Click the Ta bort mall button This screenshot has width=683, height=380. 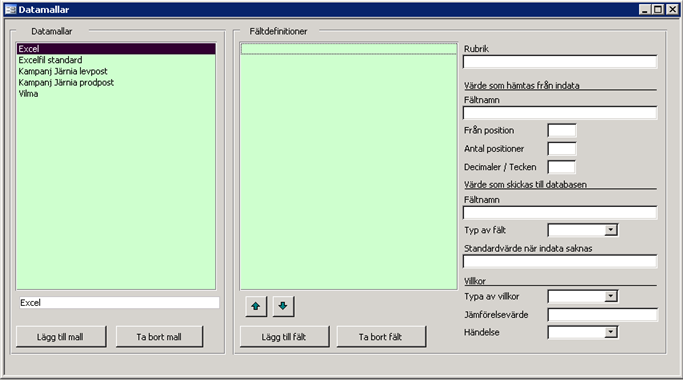159,337
